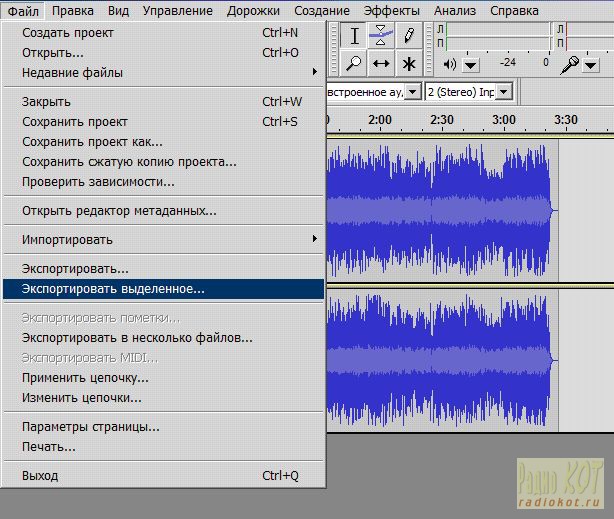The width and height of the screenshot is (614, 519).
Task: Choose Параметры страницы...
Action: 164,427
